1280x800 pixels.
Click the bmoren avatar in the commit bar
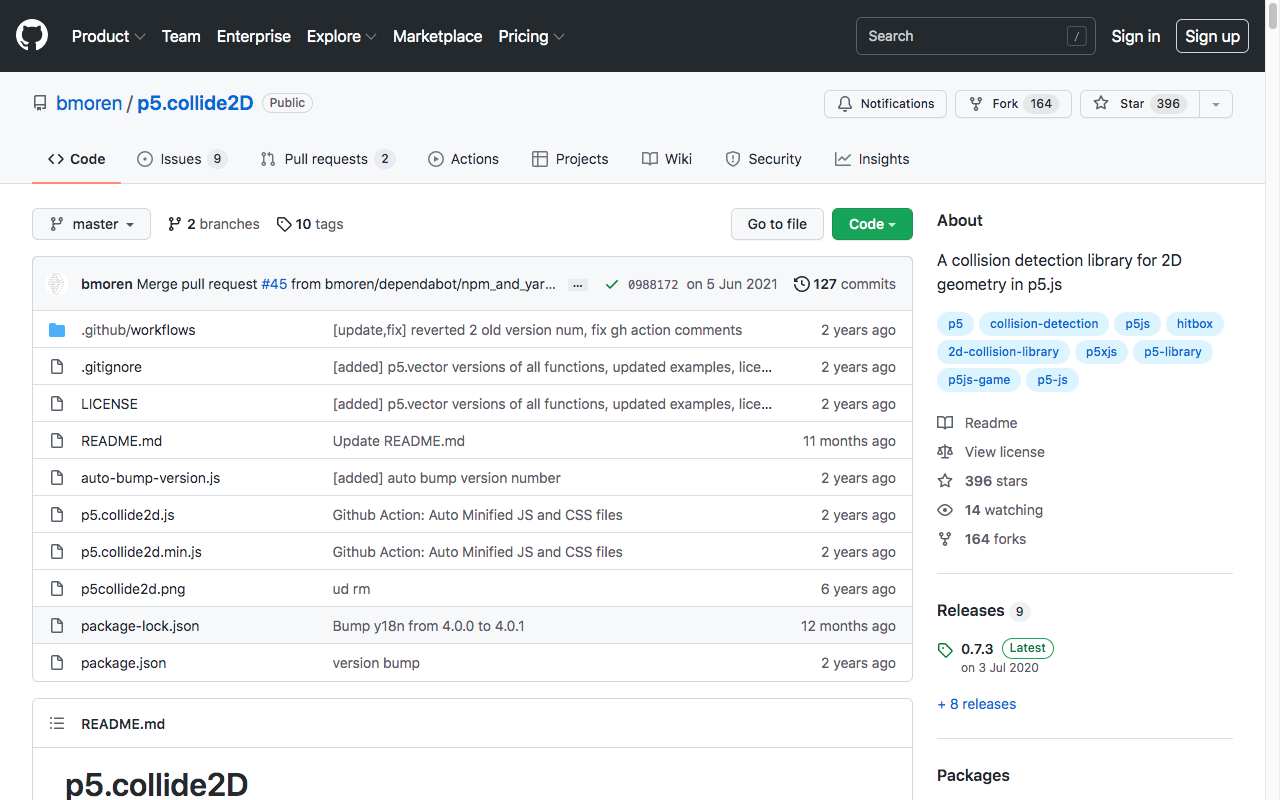[57, 284]
